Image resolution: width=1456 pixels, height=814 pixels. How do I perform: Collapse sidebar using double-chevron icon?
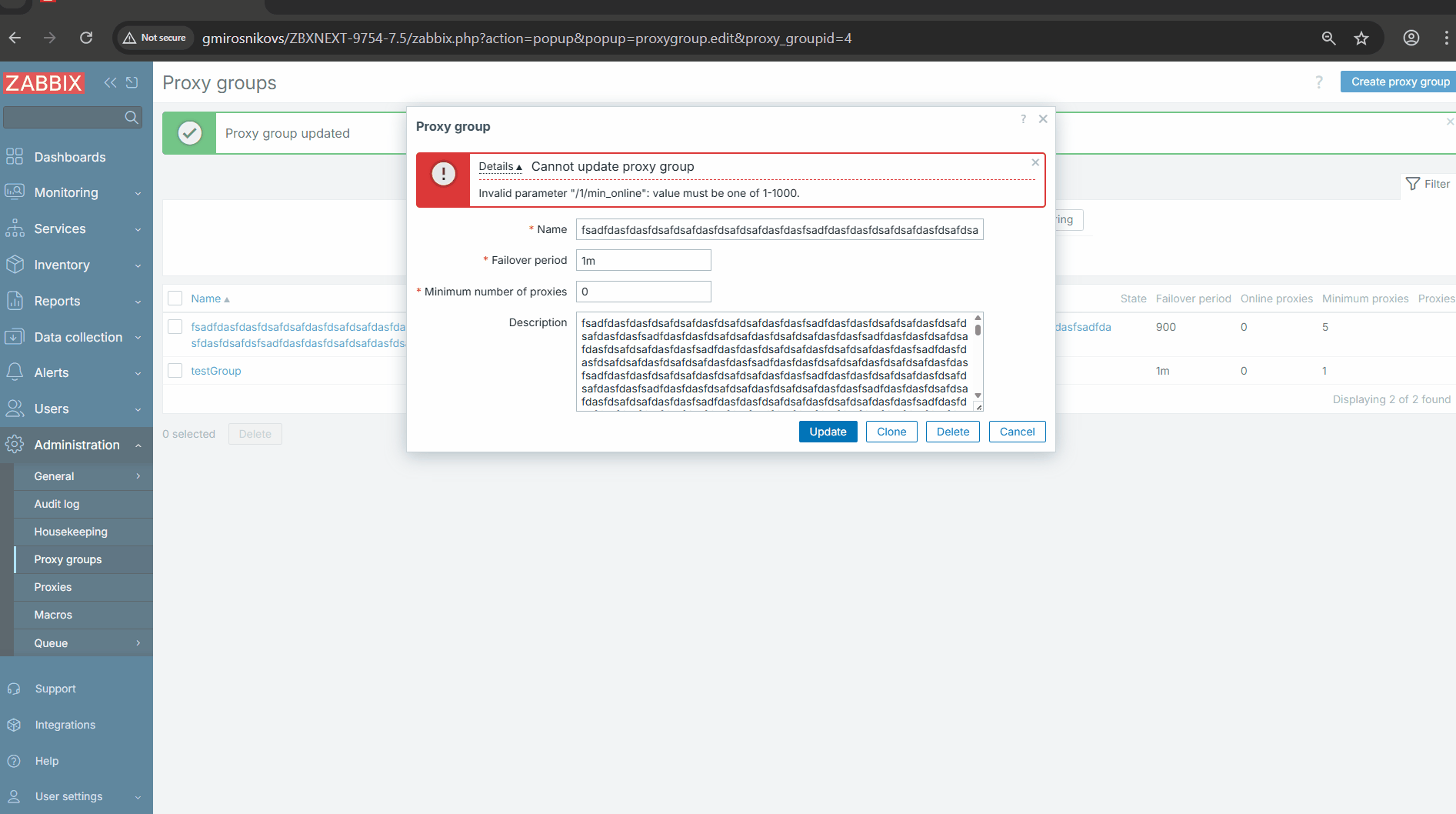(110, 82)
